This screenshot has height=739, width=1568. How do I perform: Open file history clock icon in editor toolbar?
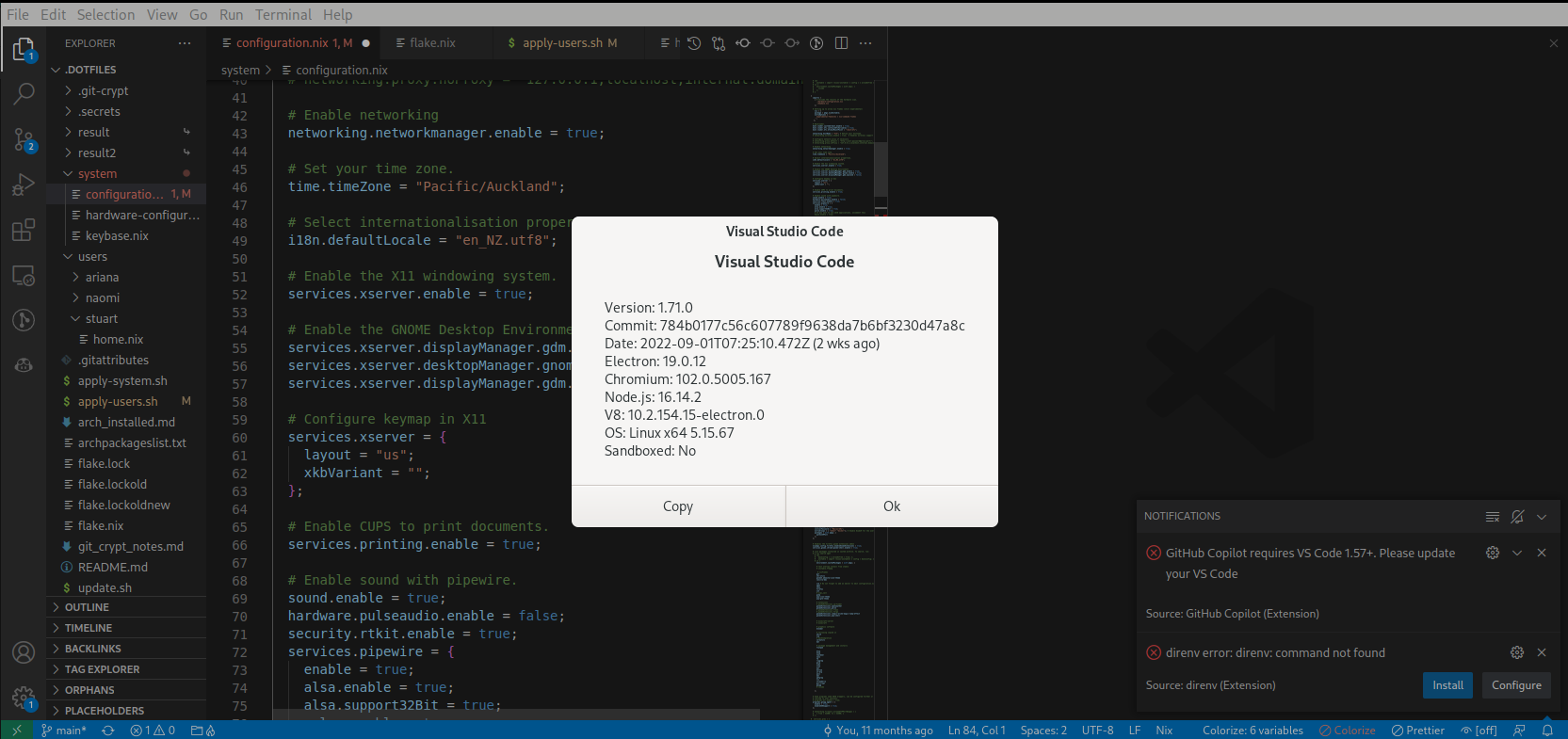click(694, 43)
